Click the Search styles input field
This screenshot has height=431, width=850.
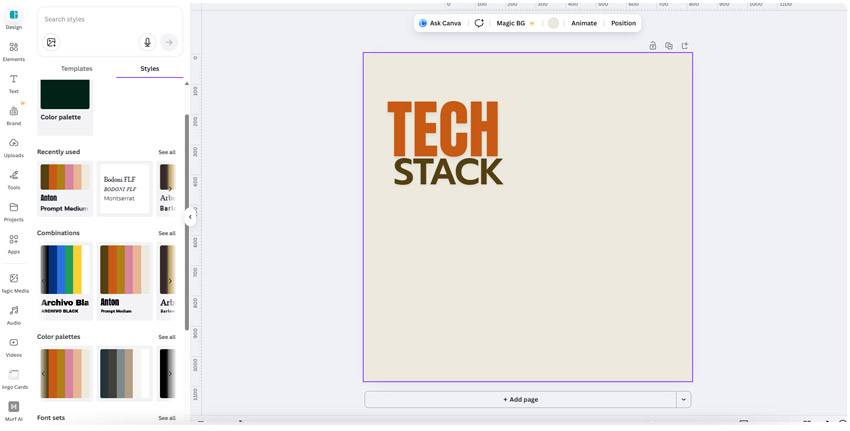[100, 19]
